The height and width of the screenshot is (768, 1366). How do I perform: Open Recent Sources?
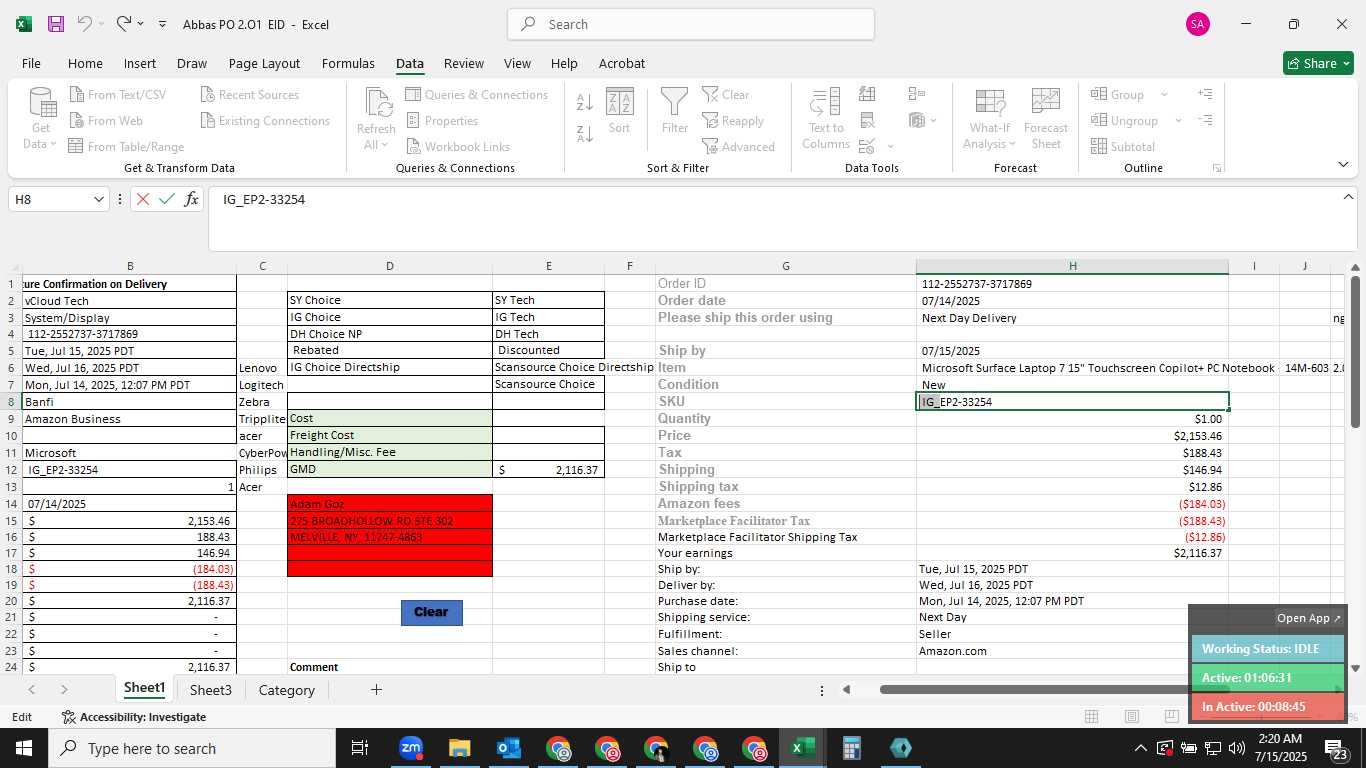click(249, 95)
